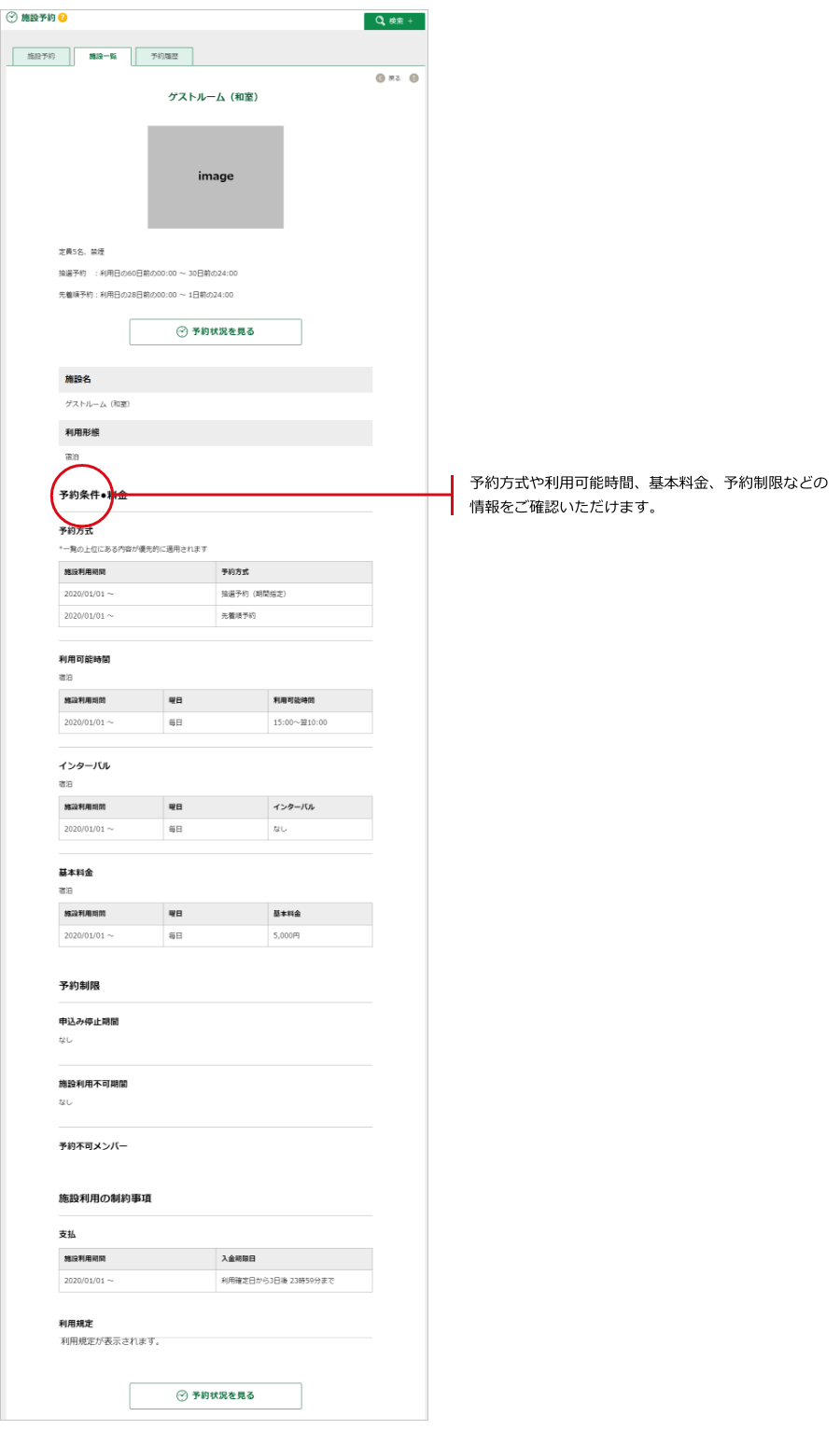Screen dimensions: 840x1430
Task: Select the 施設一覧 tab
Action: click(103, 57)
